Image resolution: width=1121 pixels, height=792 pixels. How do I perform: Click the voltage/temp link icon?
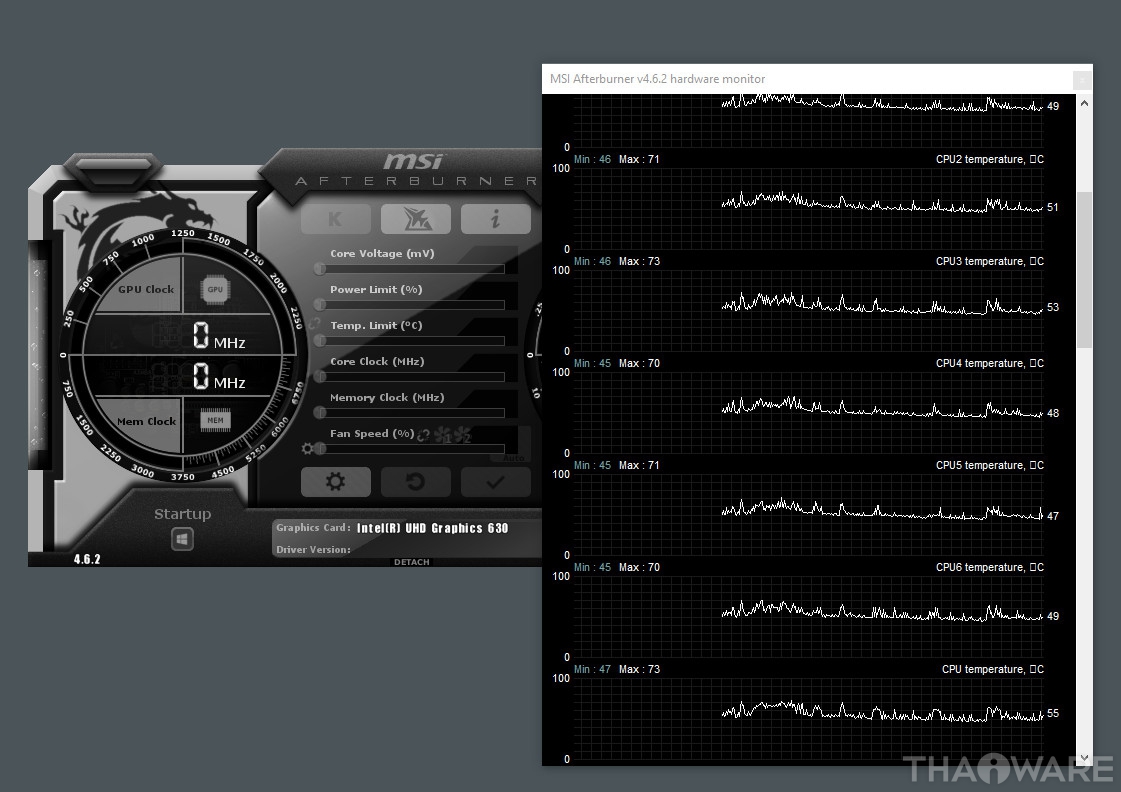tap(315, 324)
